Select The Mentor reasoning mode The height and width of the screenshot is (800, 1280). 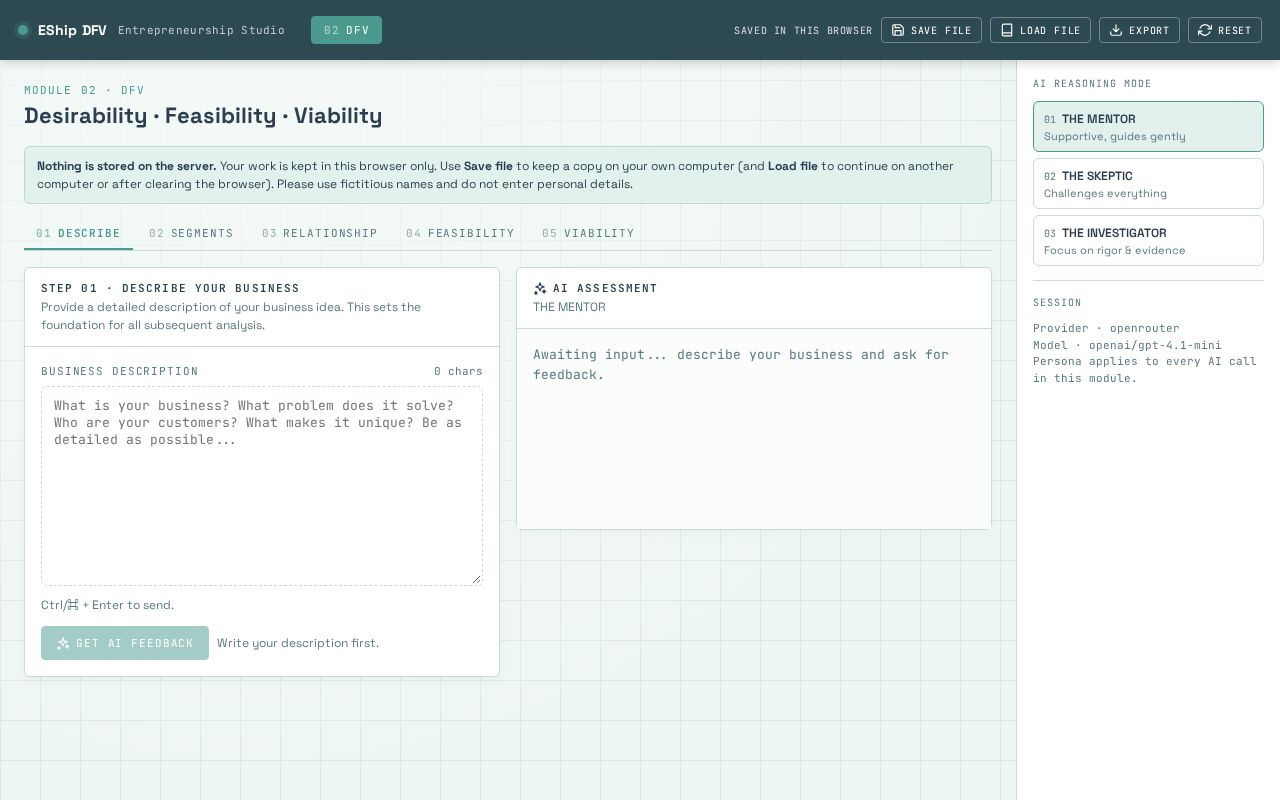pyautogui.click(x=1148, y=126)
